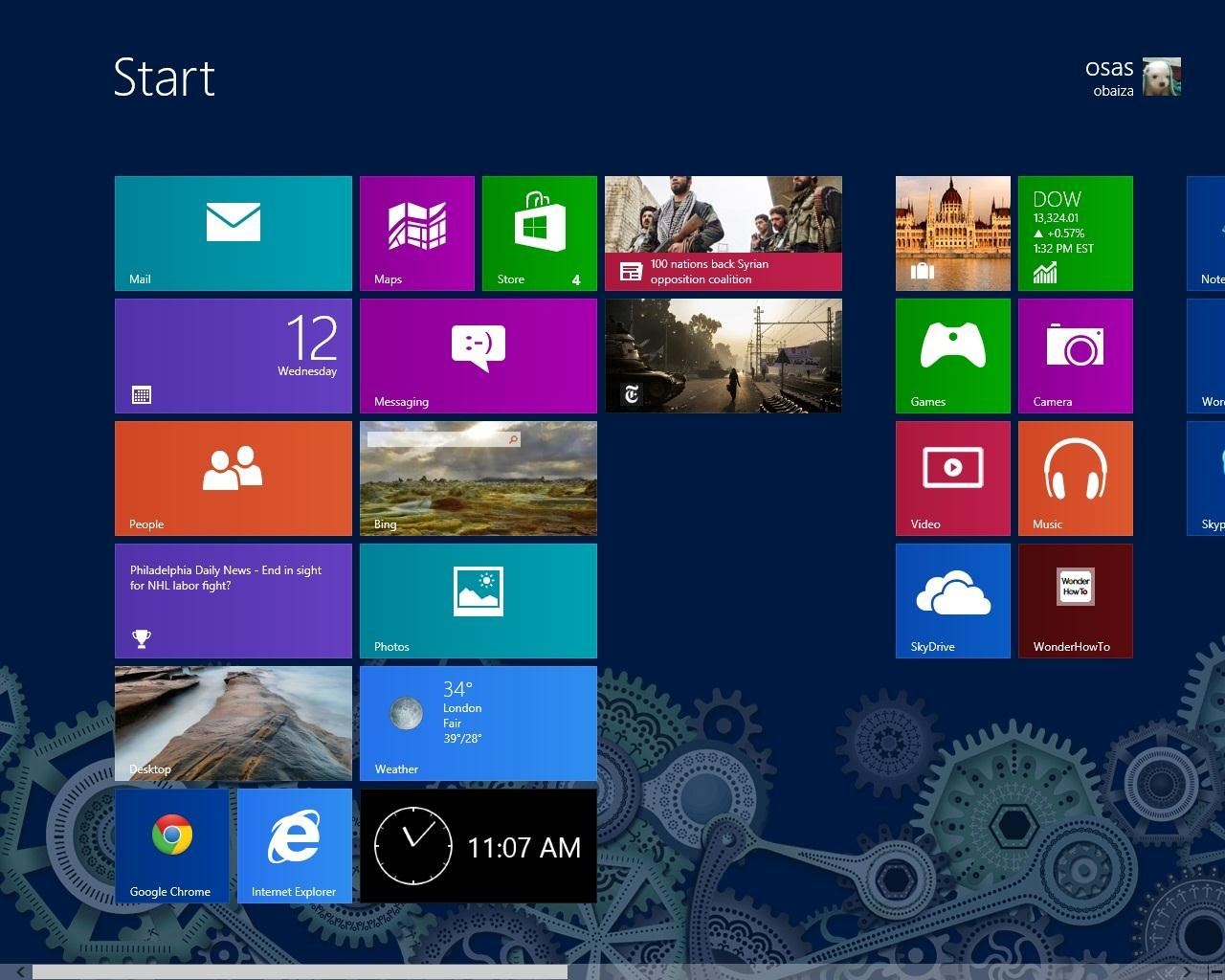Click the "34°" temperature text
The height and width of the screenshot is (980, 1225).
(x=457, y=689)
